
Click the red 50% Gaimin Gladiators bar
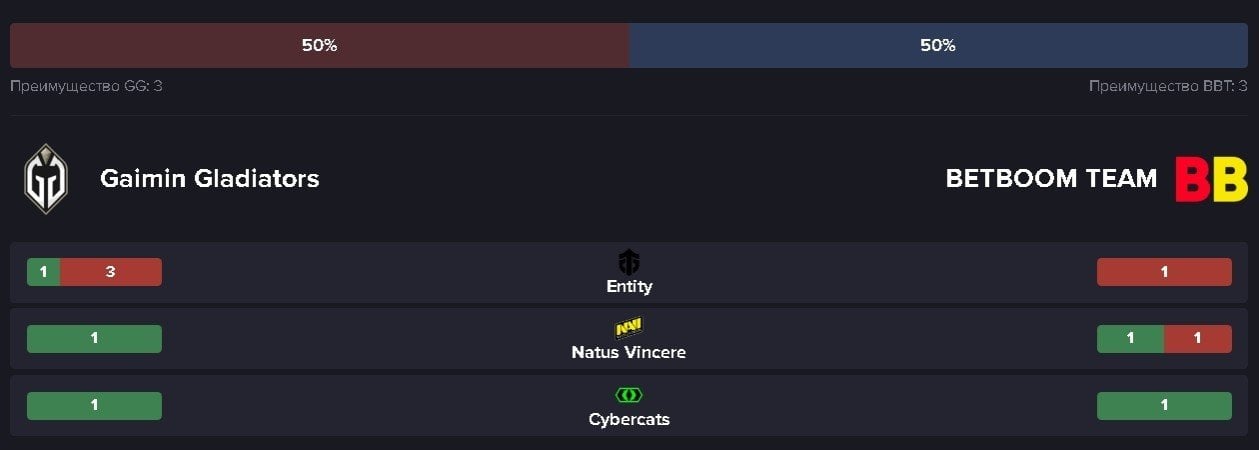tap(319, 46)
